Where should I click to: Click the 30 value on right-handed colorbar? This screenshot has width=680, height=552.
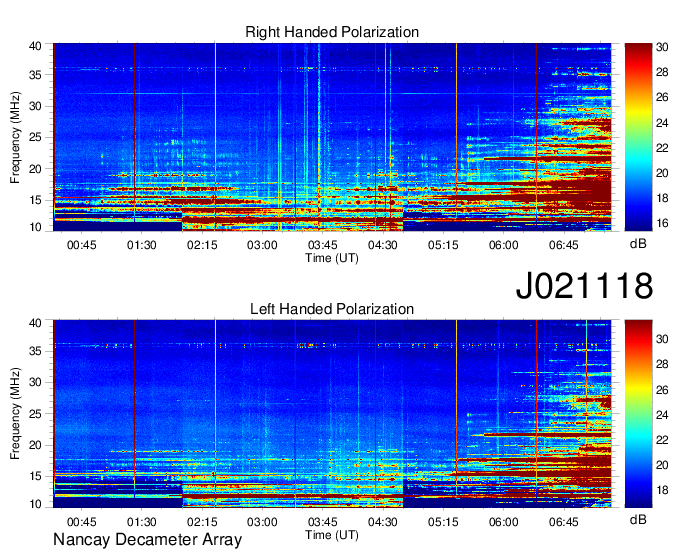tap(662, 47)
